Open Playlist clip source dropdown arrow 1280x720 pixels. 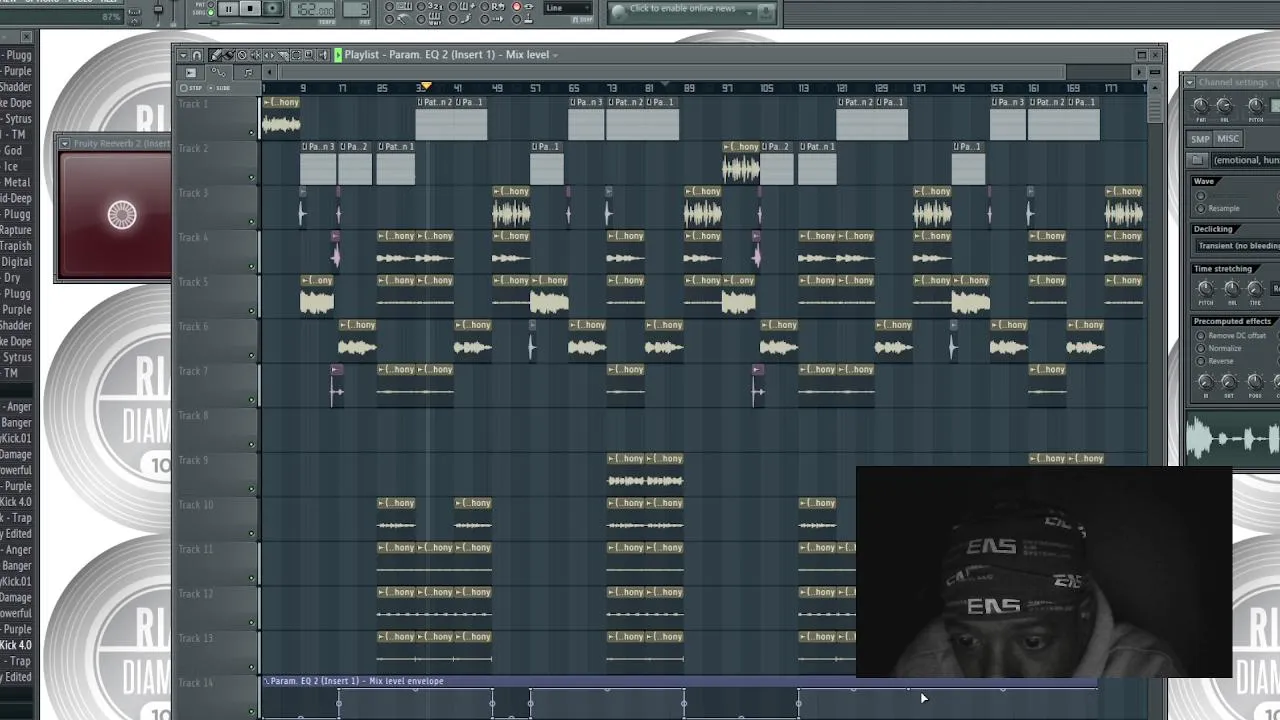555,55
